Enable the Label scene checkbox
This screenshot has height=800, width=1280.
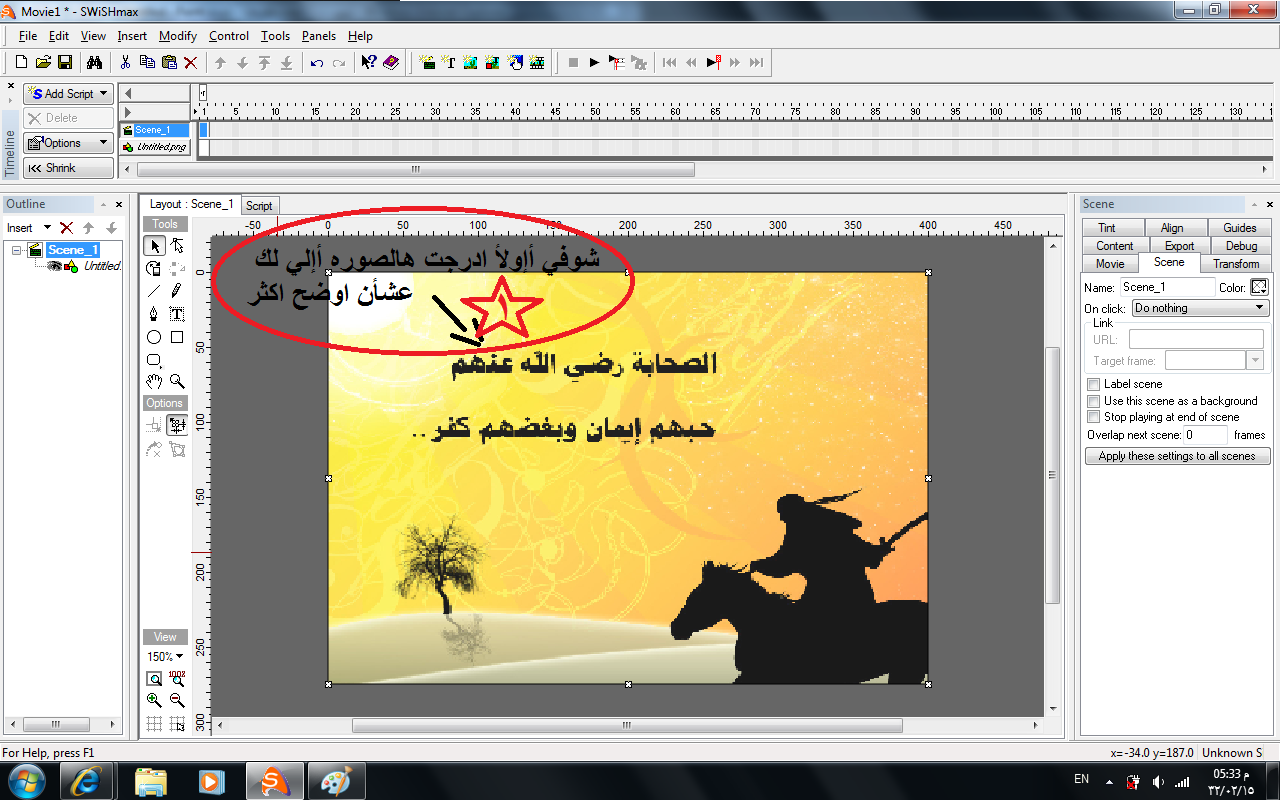click(x=1093, y=384)
